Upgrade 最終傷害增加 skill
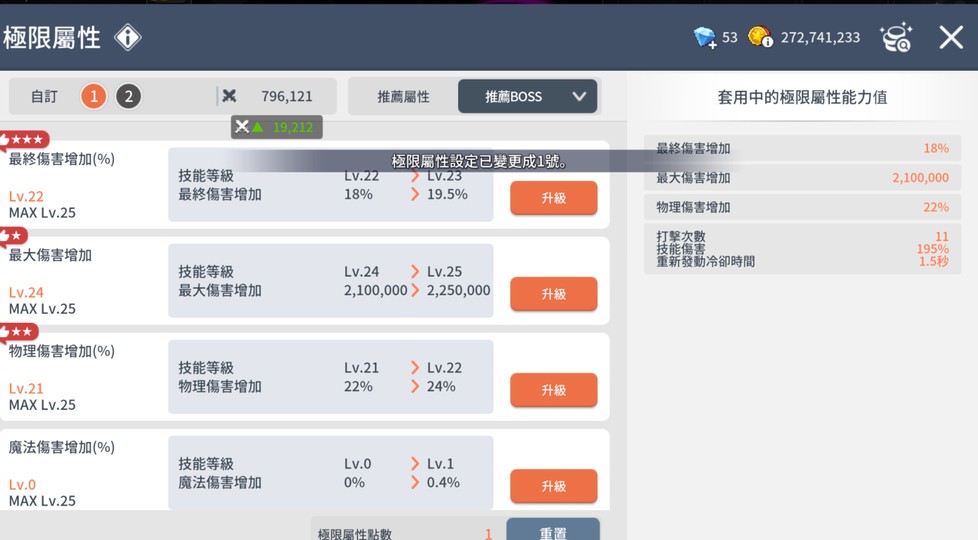 tap(554, 198)
